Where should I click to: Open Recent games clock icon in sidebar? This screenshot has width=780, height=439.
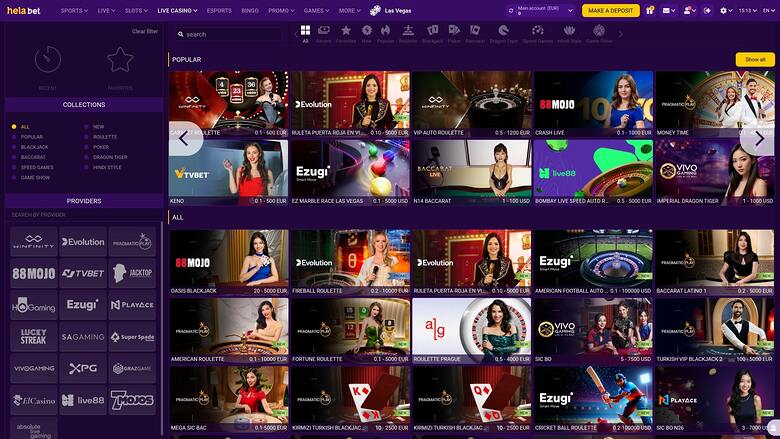click(x=48, y=60)
